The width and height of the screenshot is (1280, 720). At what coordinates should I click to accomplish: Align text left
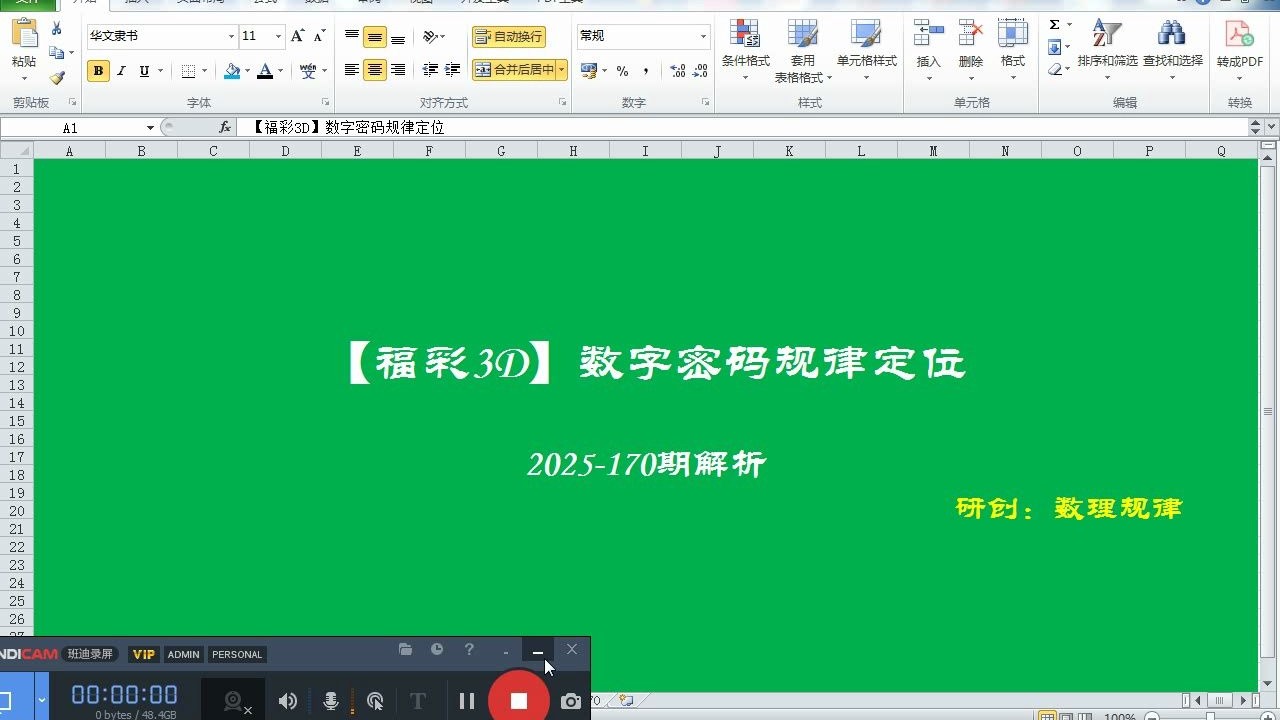pos(352,70)
